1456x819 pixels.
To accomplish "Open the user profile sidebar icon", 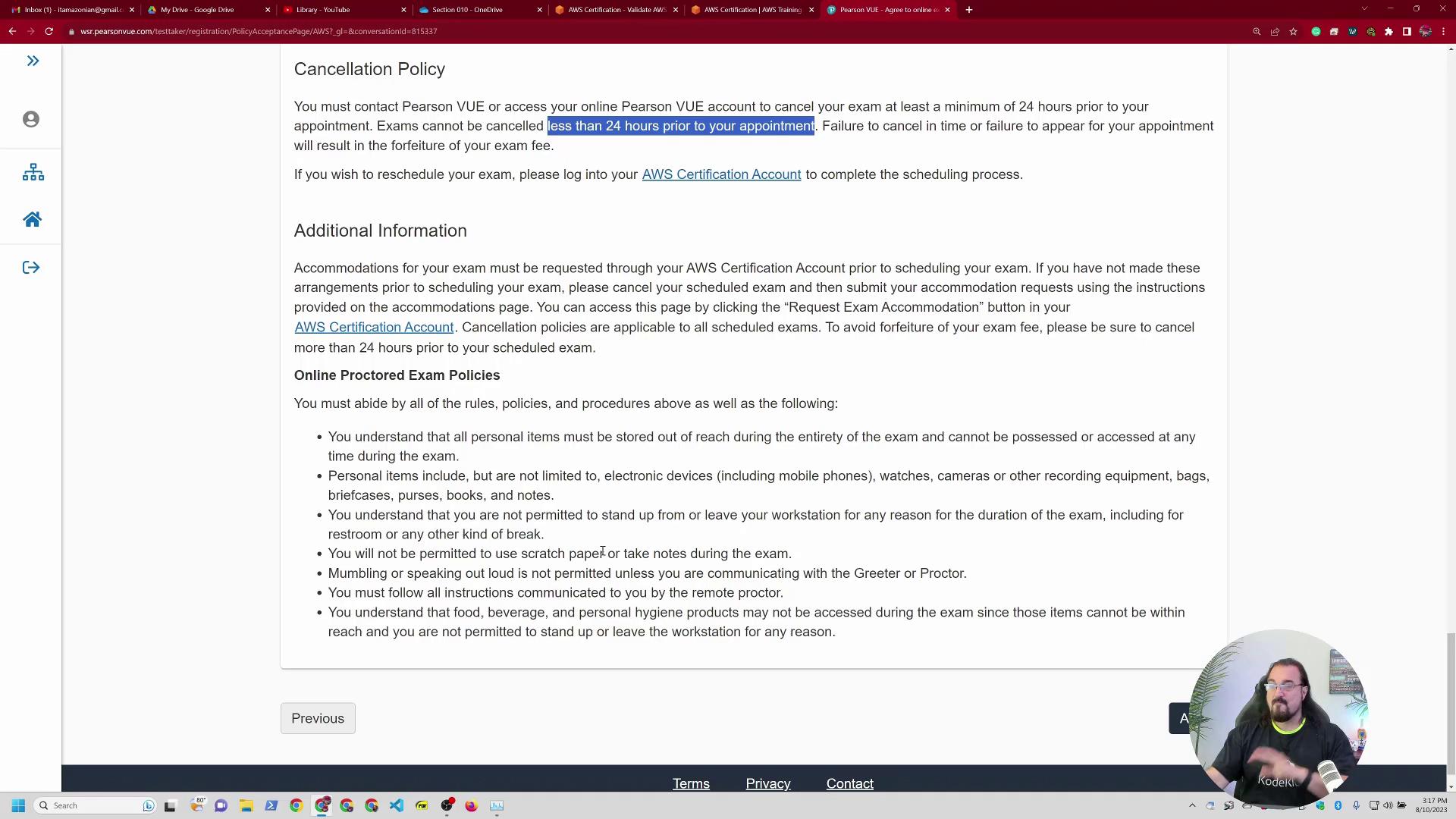I will coord(31,119).
